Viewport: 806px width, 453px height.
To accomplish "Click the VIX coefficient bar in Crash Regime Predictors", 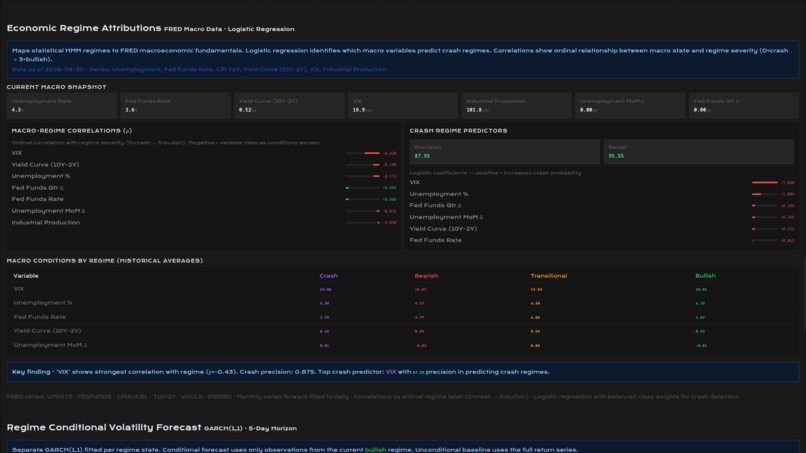I will click(764, 182).
